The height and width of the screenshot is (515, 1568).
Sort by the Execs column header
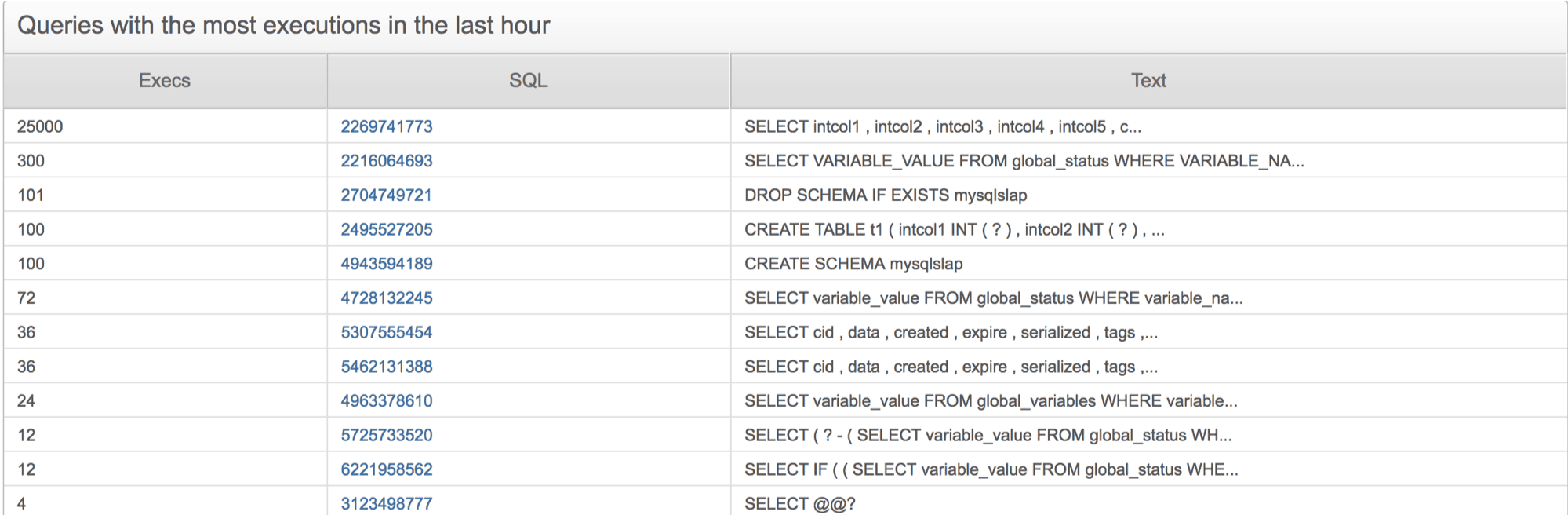point(165,81)
